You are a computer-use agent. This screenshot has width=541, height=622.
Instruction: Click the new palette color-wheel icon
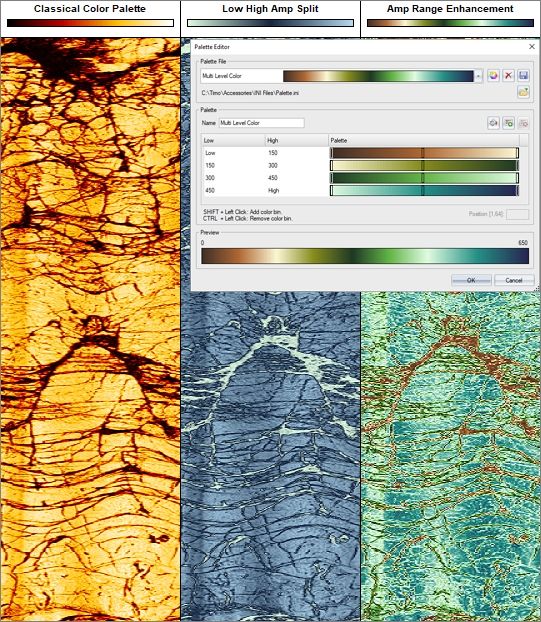[x=493, y=75]
